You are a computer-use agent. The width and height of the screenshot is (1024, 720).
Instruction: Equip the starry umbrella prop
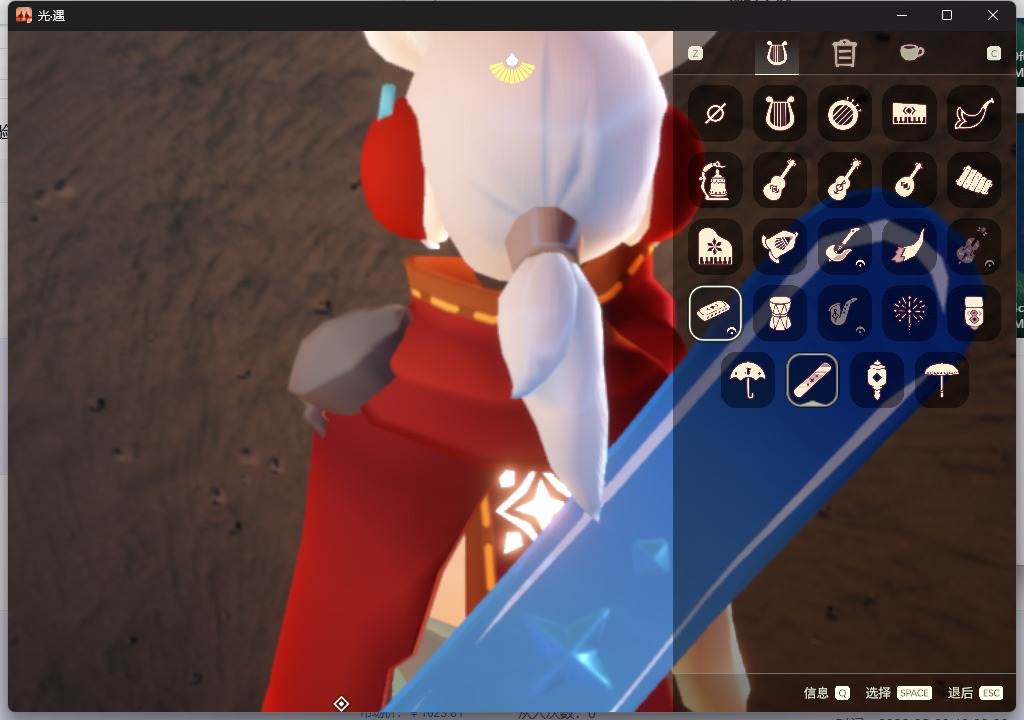[x=748, y=380]
